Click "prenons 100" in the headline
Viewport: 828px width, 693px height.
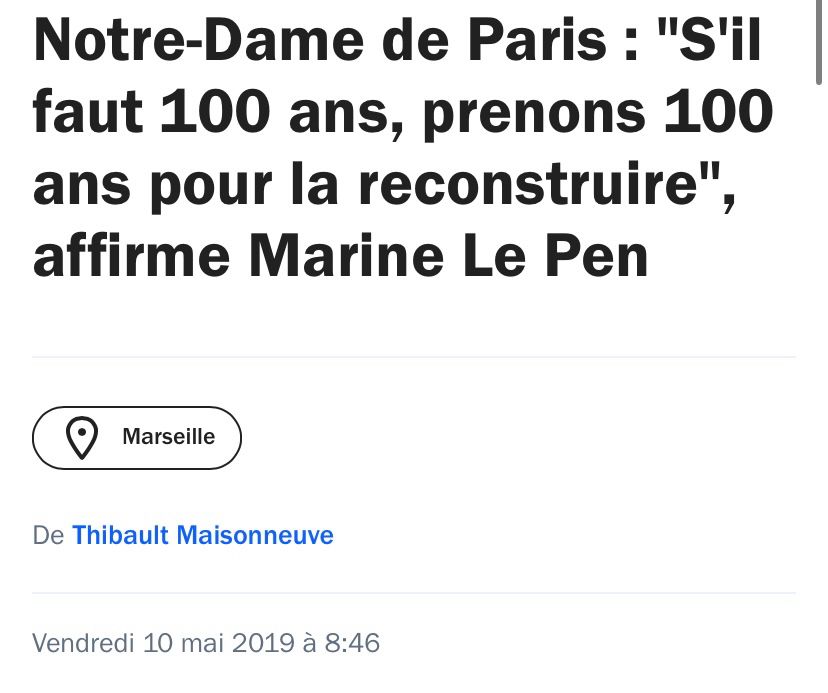(x=598, y=114)
